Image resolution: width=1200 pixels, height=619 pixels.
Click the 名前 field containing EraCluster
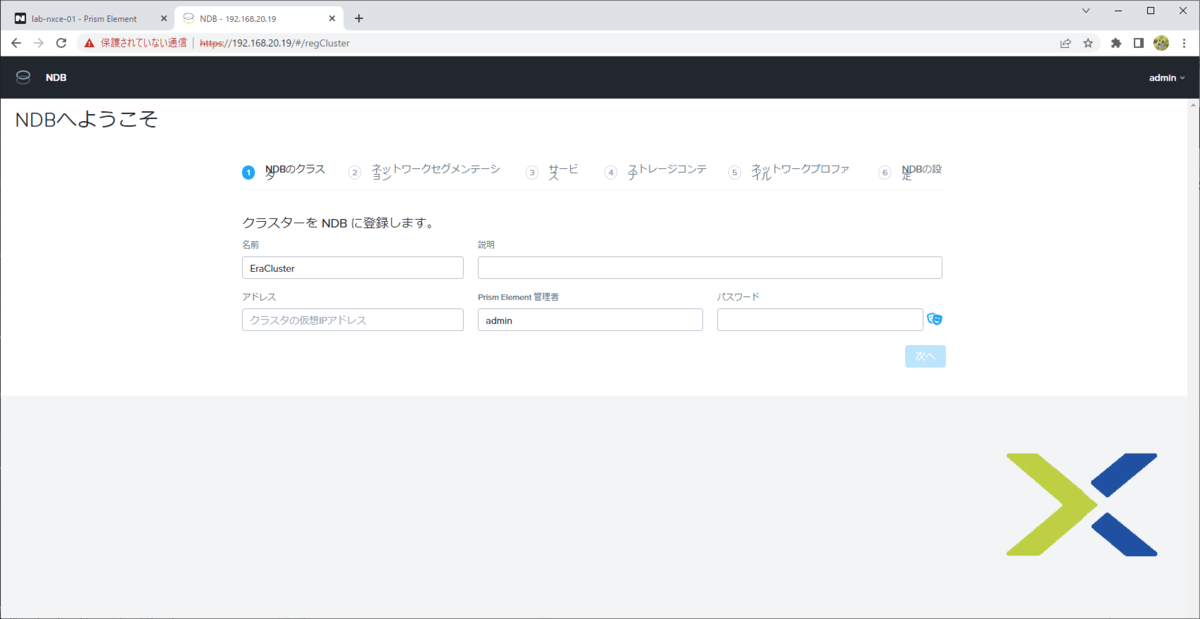(353, 268)
